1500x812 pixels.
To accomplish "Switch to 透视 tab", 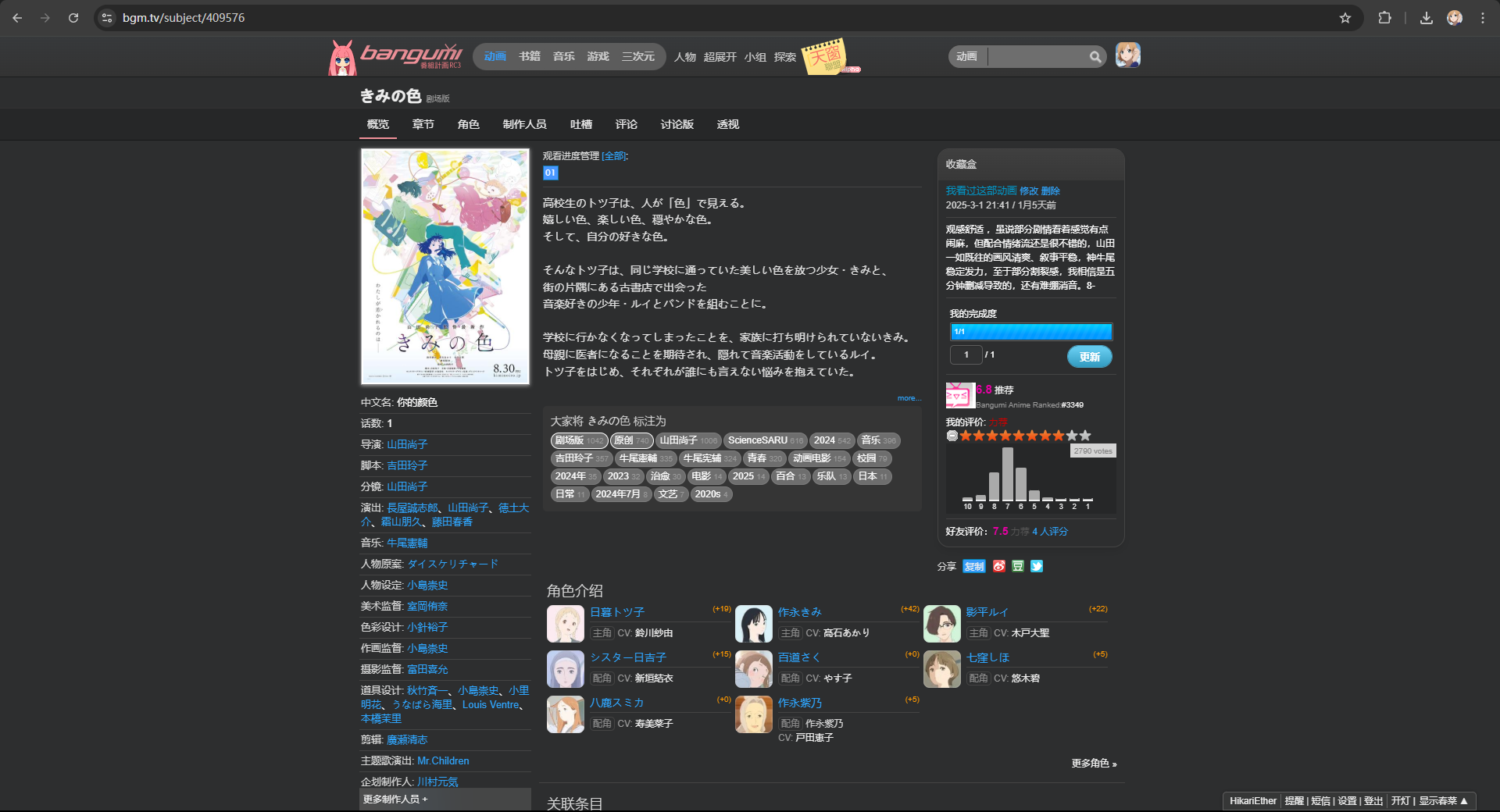I will 728,124.
